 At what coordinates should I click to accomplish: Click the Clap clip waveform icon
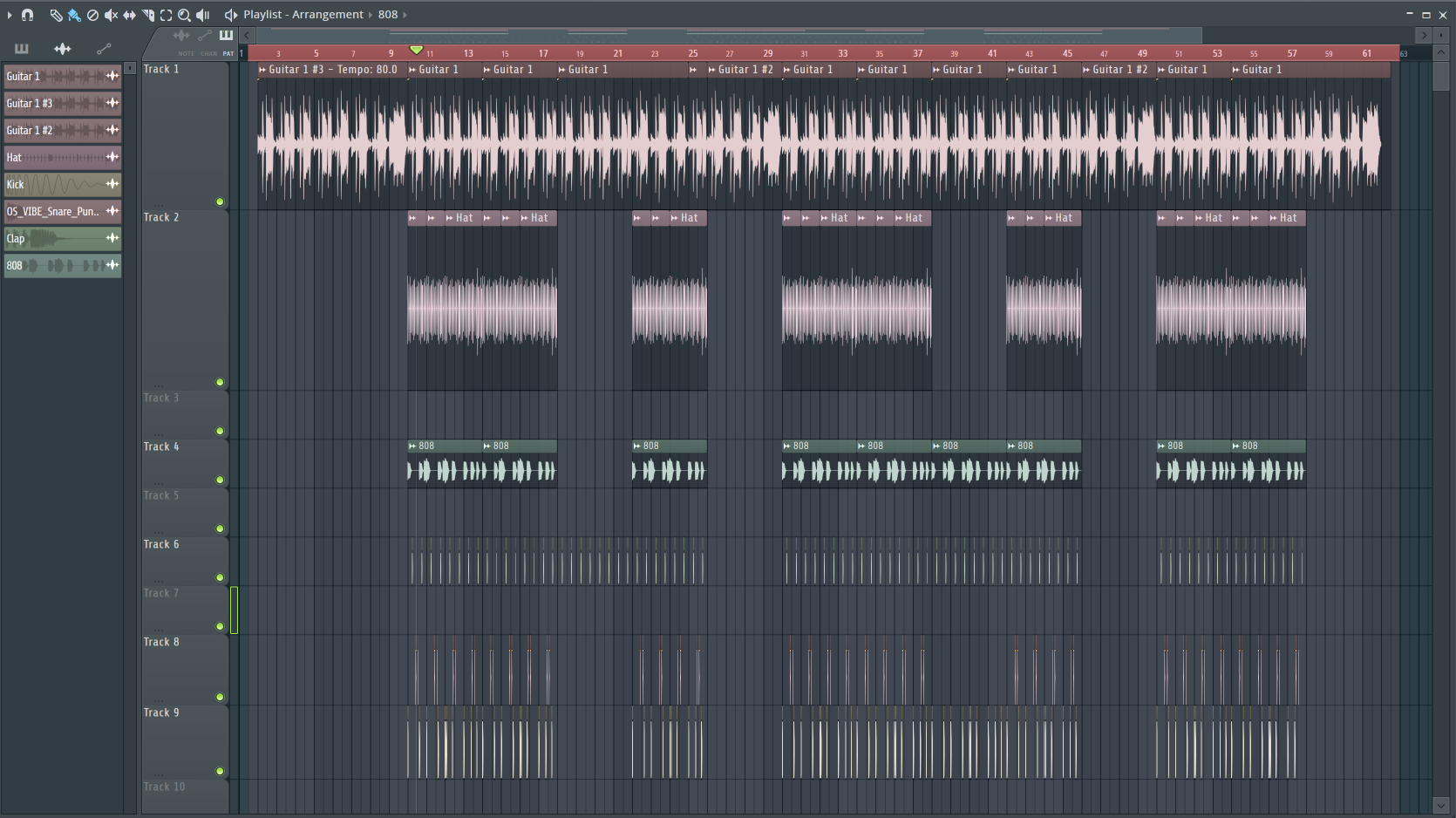[x=112, y=238]
